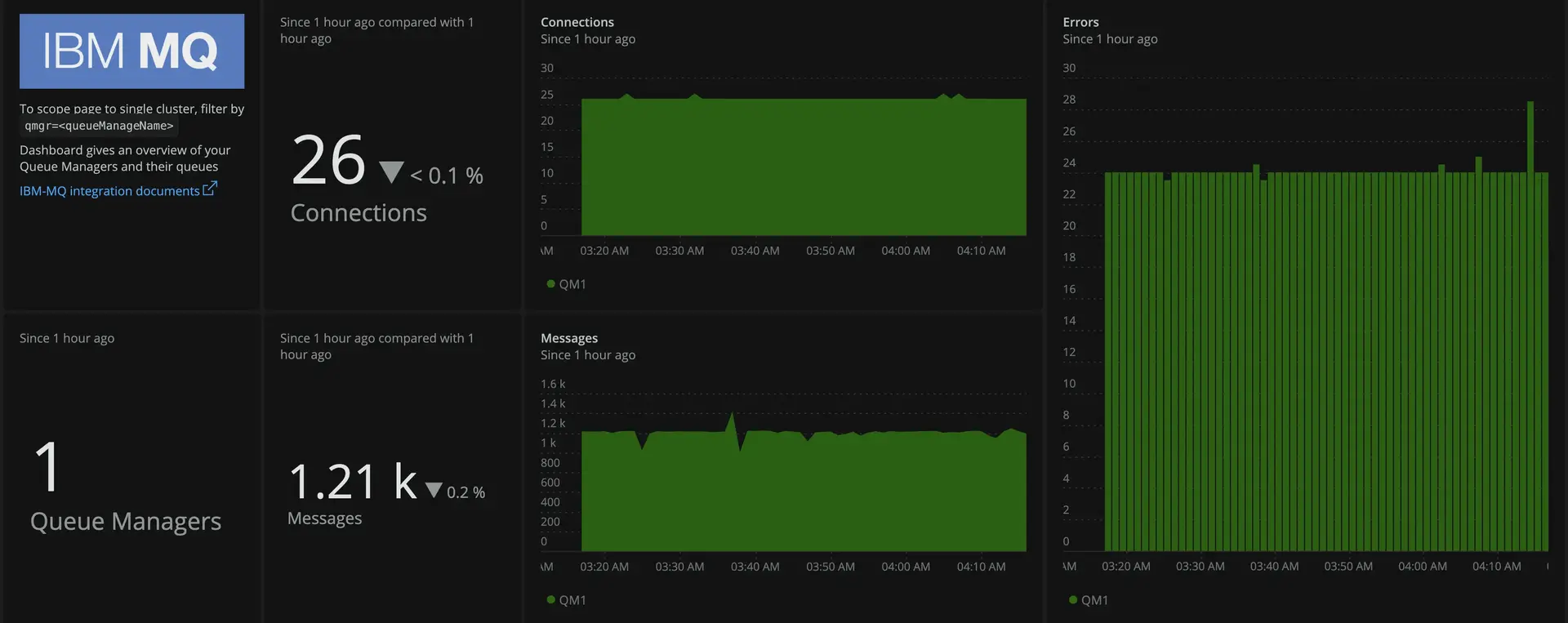Click the 1 Queue Managers billboard value
Screen dimensions: 1568x623
(x=48, y=466)
